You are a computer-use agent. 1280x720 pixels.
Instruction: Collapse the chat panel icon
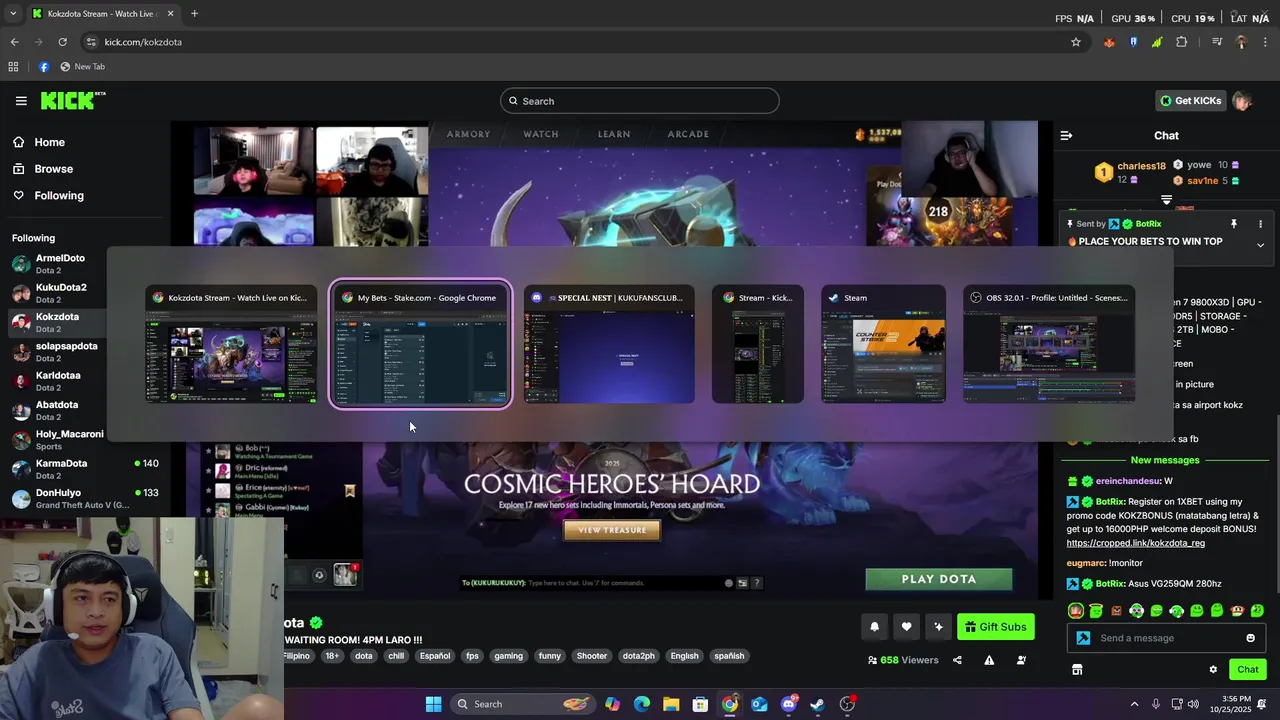pyautogui.click(x=1066, y=135)
